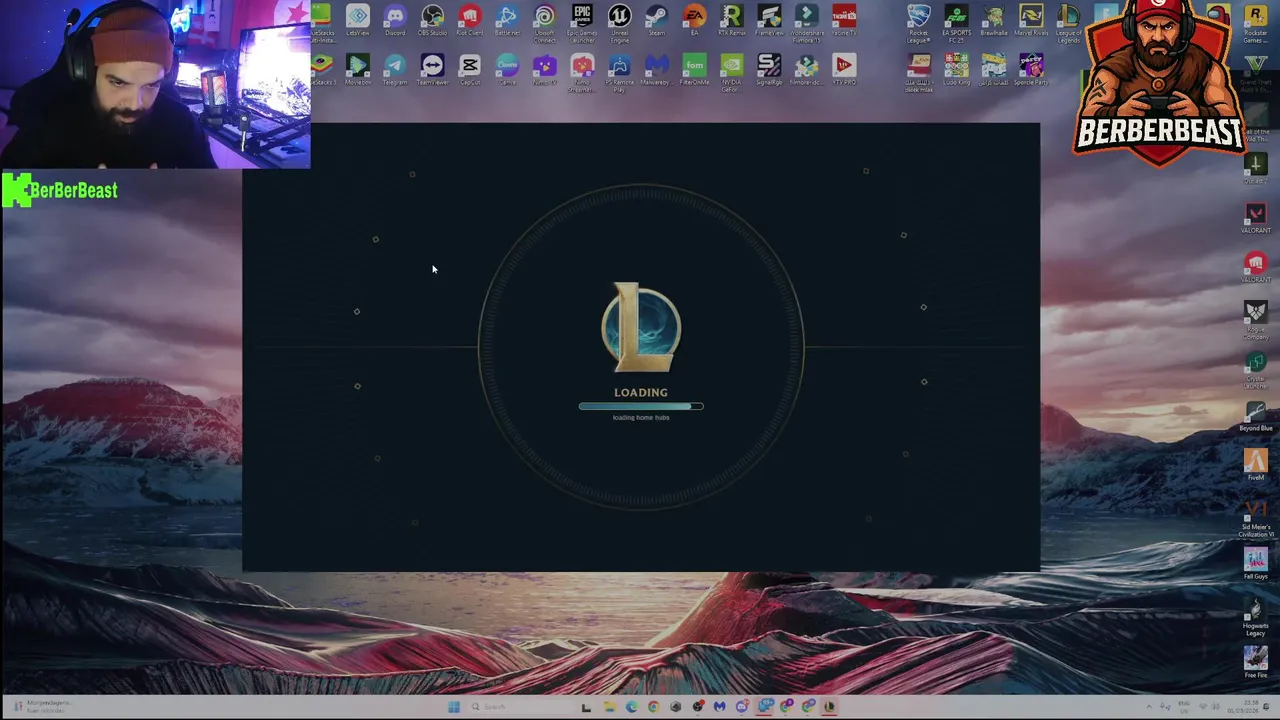This screenshot has width=1280, height=720.
Task: Click the "loading home hubs" status text
Action: coord(641,418)
